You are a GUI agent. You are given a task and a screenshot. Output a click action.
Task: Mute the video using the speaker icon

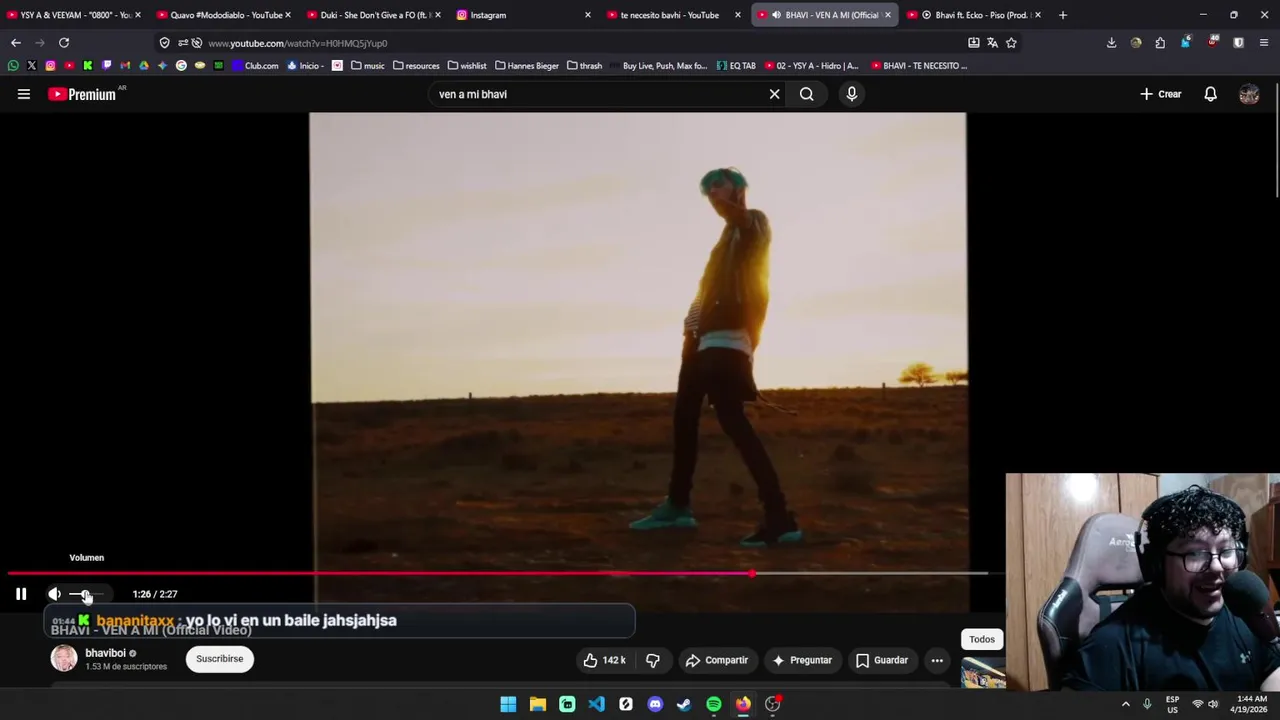tap(54, 594)
